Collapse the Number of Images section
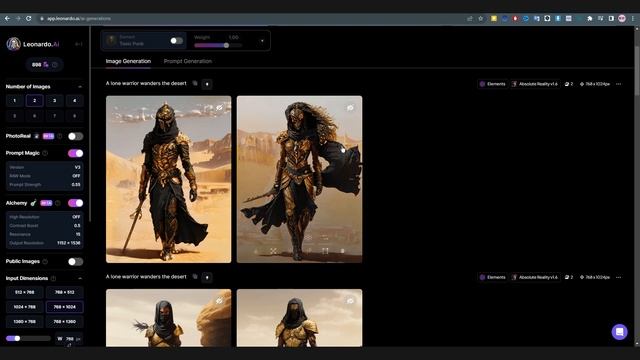 [x=80, y=87]
